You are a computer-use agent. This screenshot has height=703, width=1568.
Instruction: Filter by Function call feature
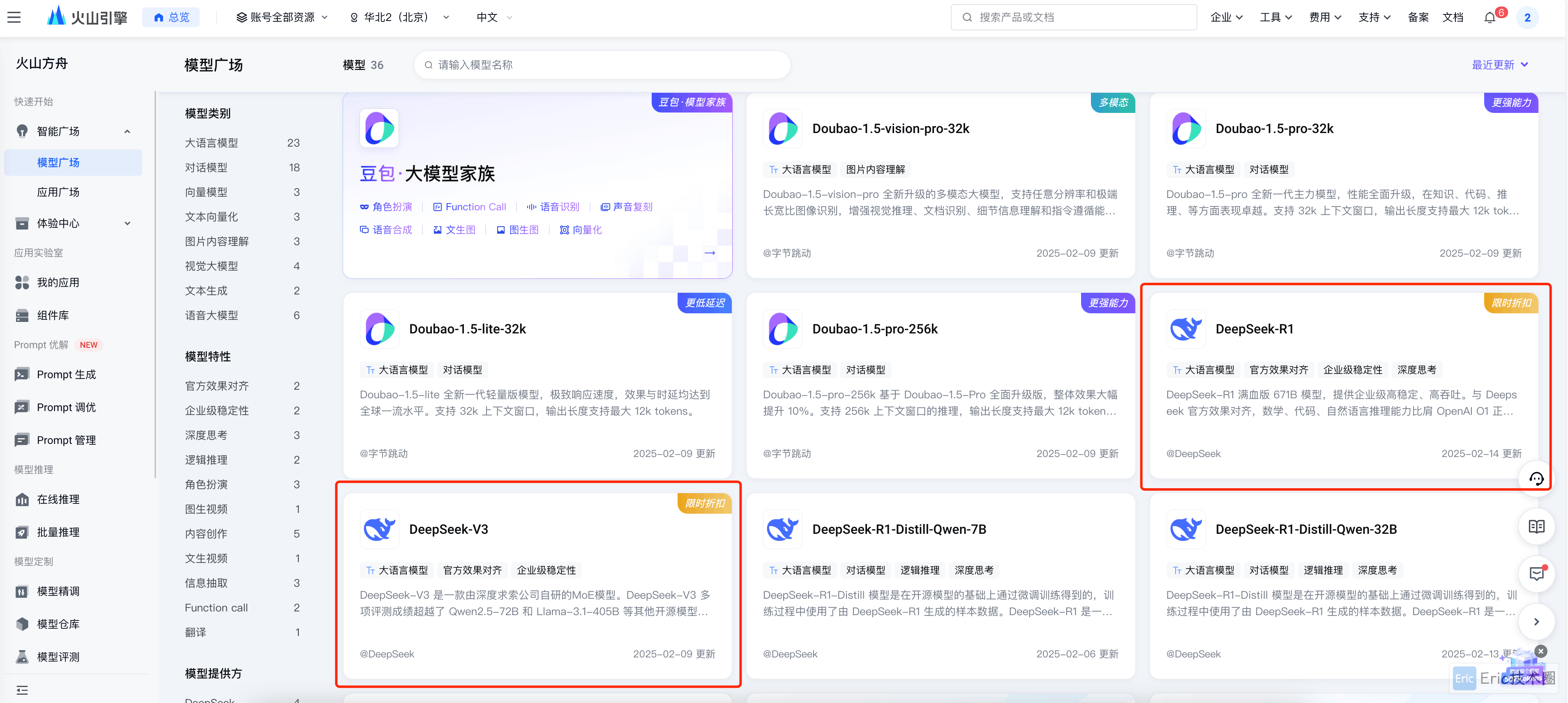pos(242,607)
